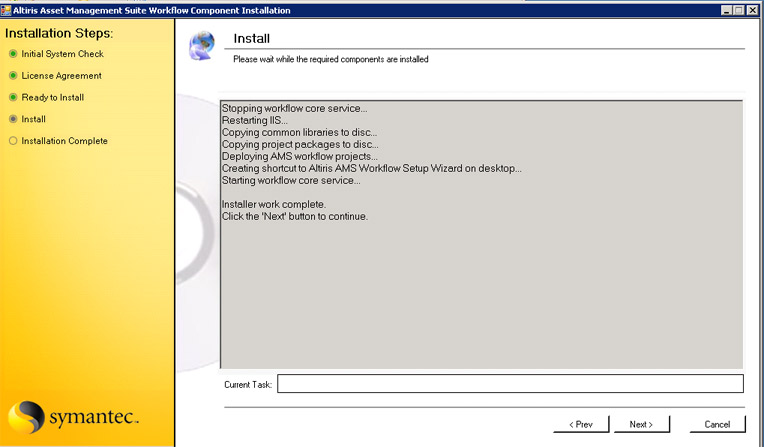The image size is (764, 447).
Task: Click the 'Restarting IIS...' log line
Action: point(255,120)
